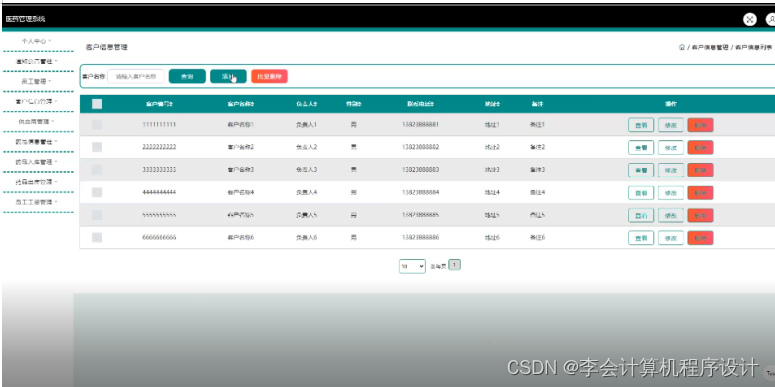Image resolution: width=775 pixels, height=387 pixels.
Task: Open the page-size dropdown showing 10
Action: click(412, 266)
